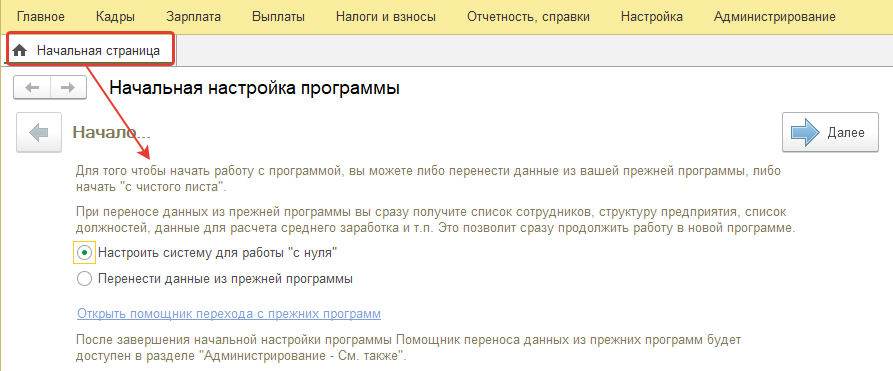Open the Кадры section
Viewport: 893px width, 371px height.
click(116, 17)
